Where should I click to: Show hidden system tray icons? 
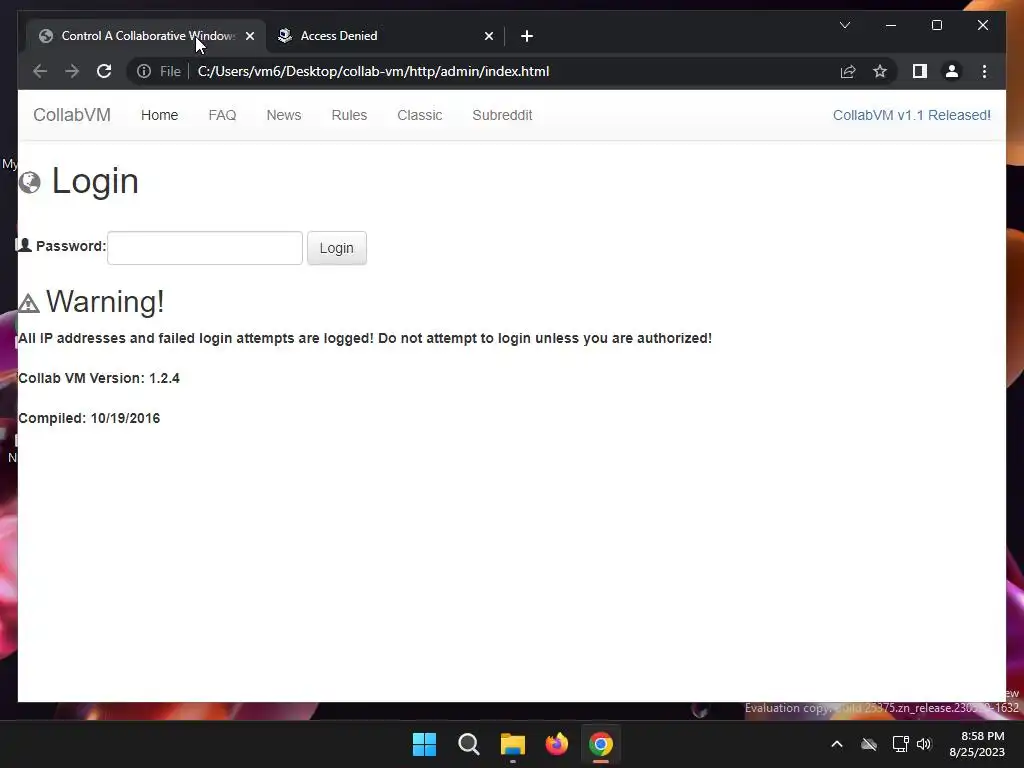coord(837,744)
